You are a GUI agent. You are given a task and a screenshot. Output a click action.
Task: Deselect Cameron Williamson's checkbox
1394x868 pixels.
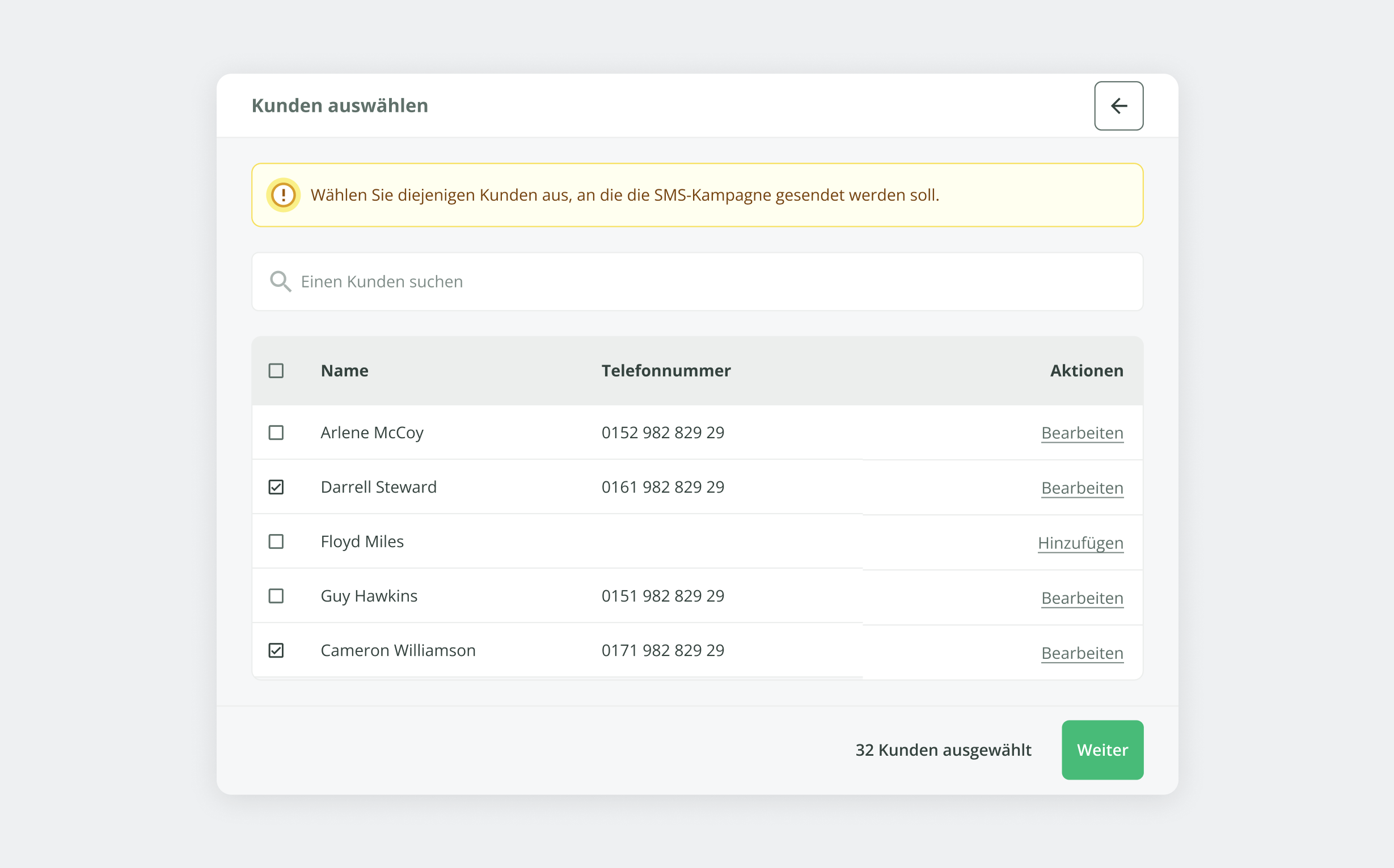pos(276,650)
